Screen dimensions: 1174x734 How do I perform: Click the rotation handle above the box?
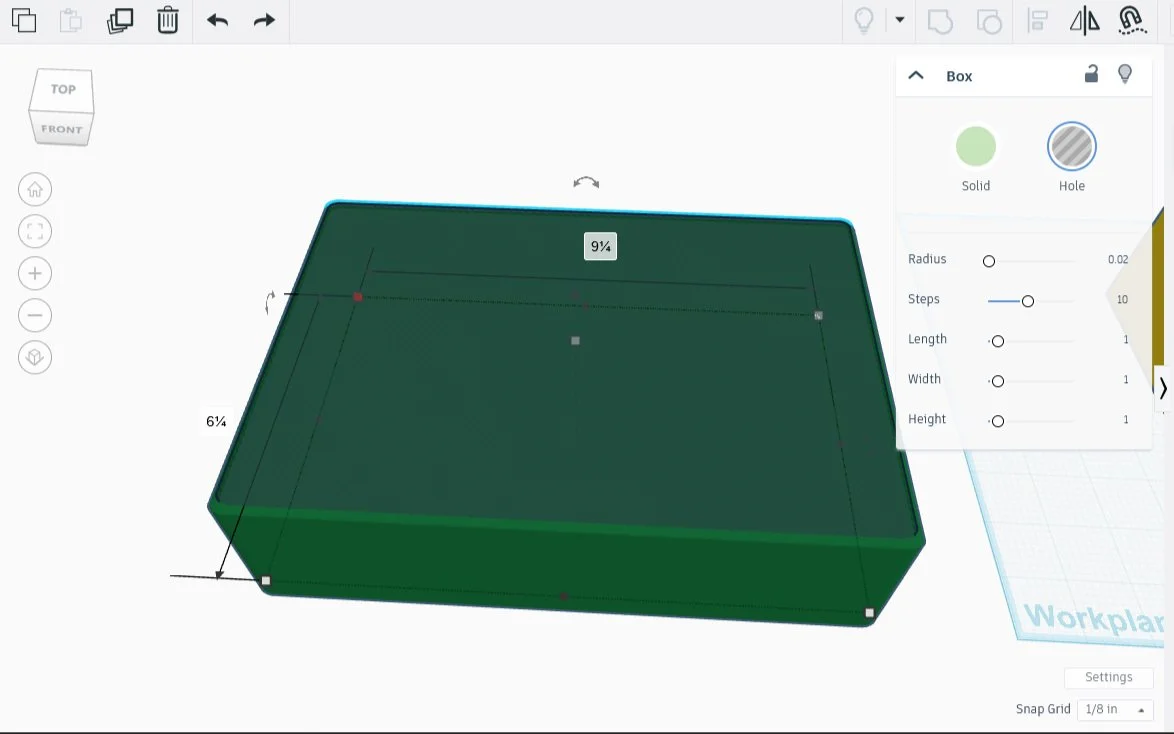[x=586, y=182]
